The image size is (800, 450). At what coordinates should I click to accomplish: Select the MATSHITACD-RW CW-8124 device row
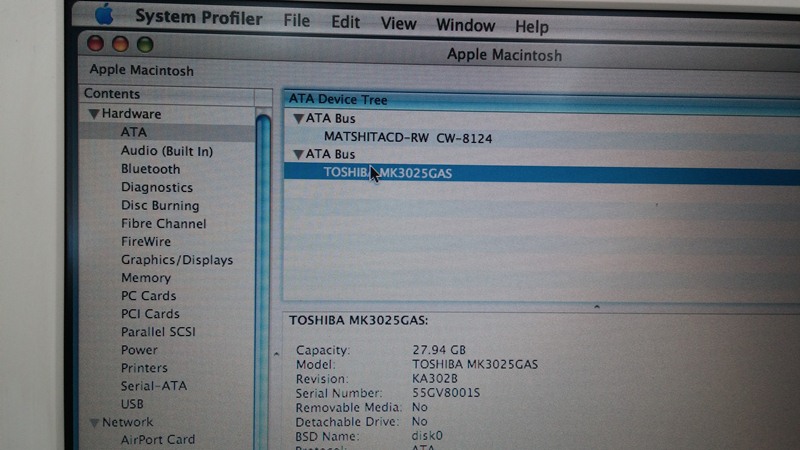(x=408, y=138)
